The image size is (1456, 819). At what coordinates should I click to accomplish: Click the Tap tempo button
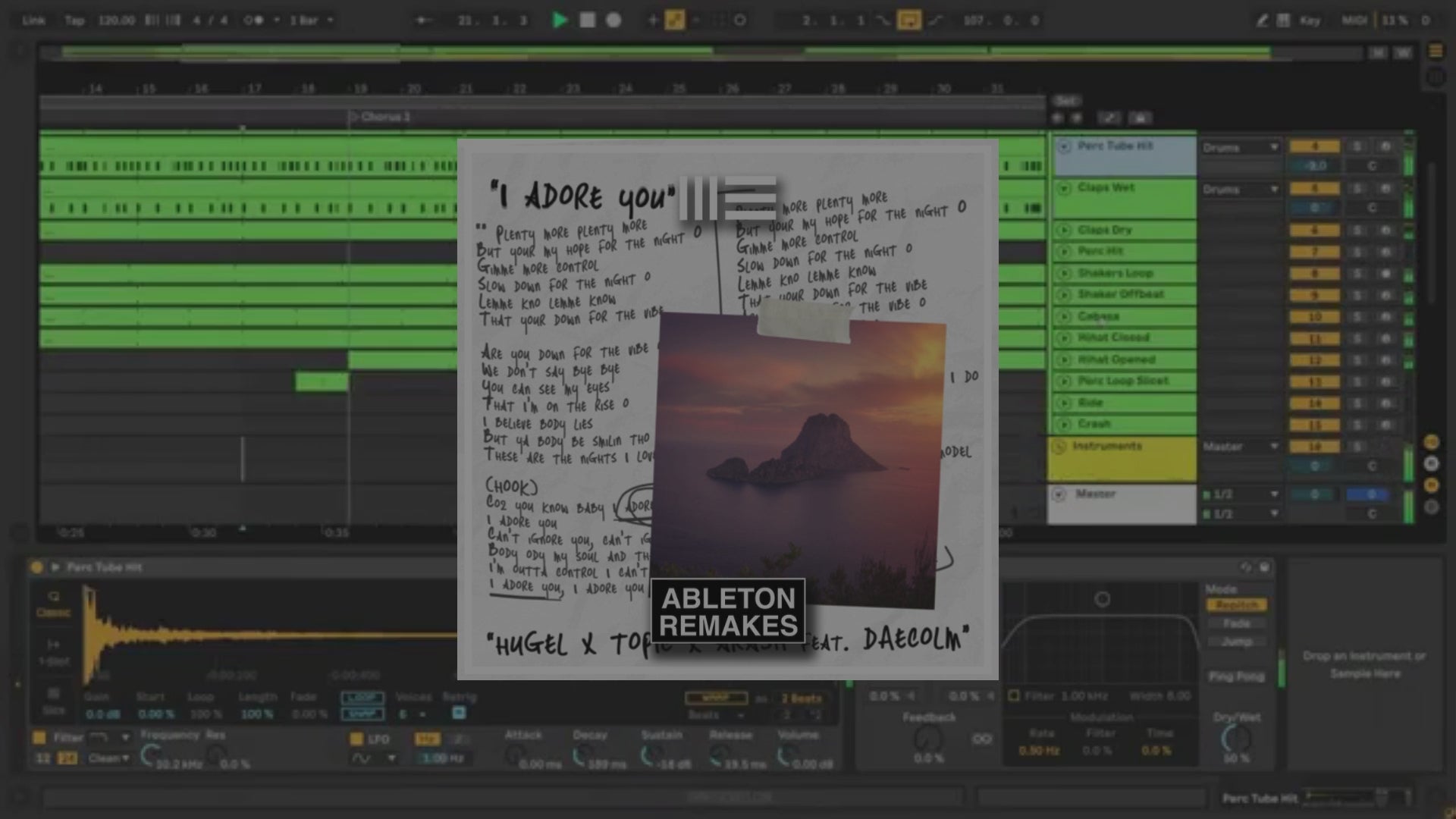click(x=74, y=20)
